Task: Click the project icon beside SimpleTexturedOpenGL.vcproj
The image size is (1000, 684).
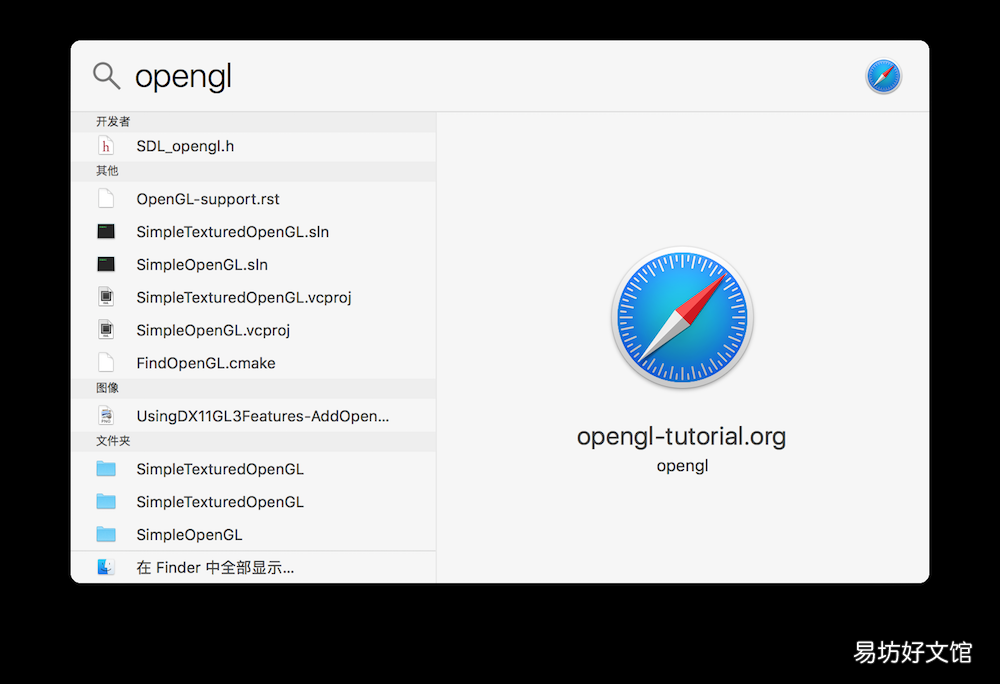Action: point(106,297)
